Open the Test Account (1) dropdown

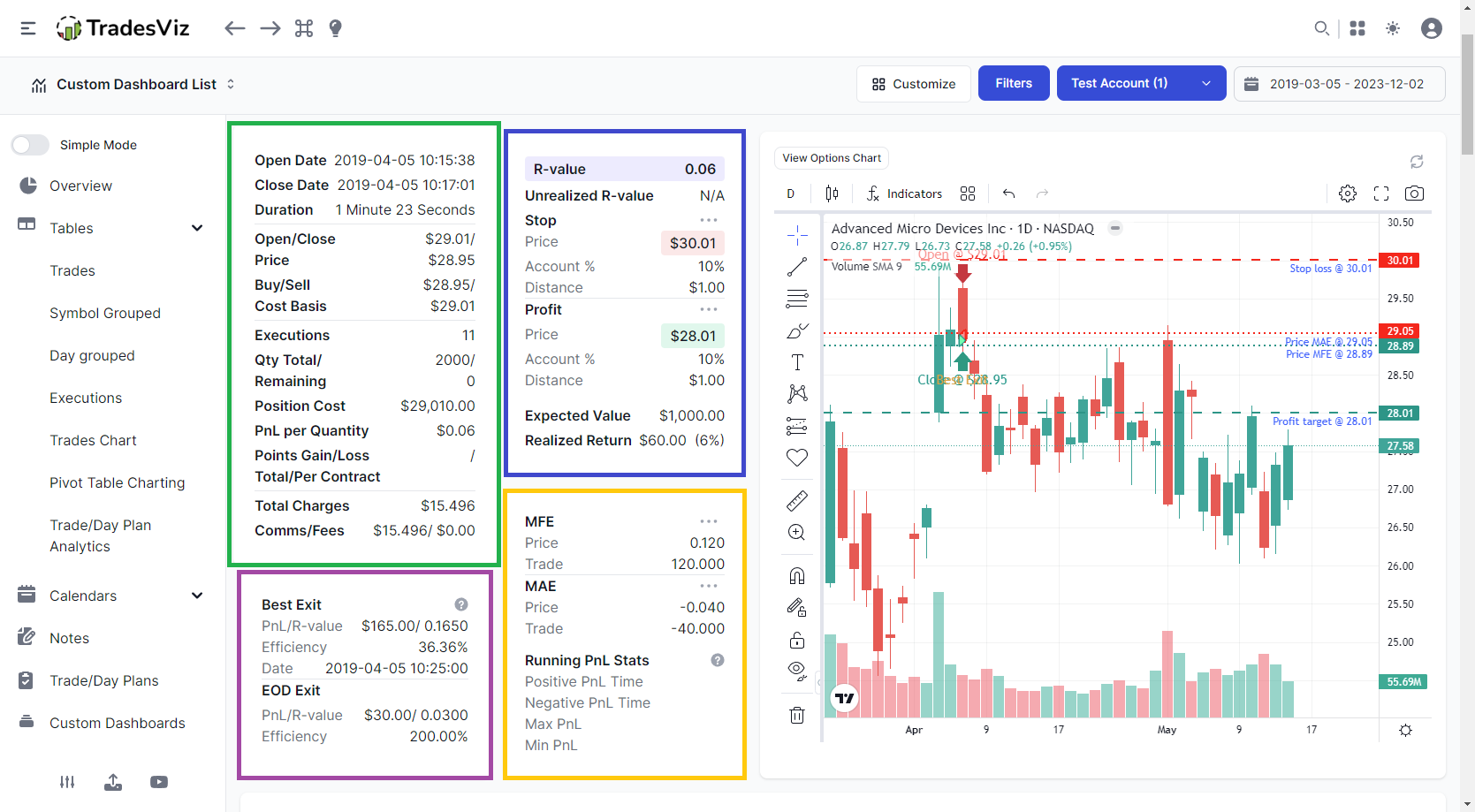click(1141, 83)
